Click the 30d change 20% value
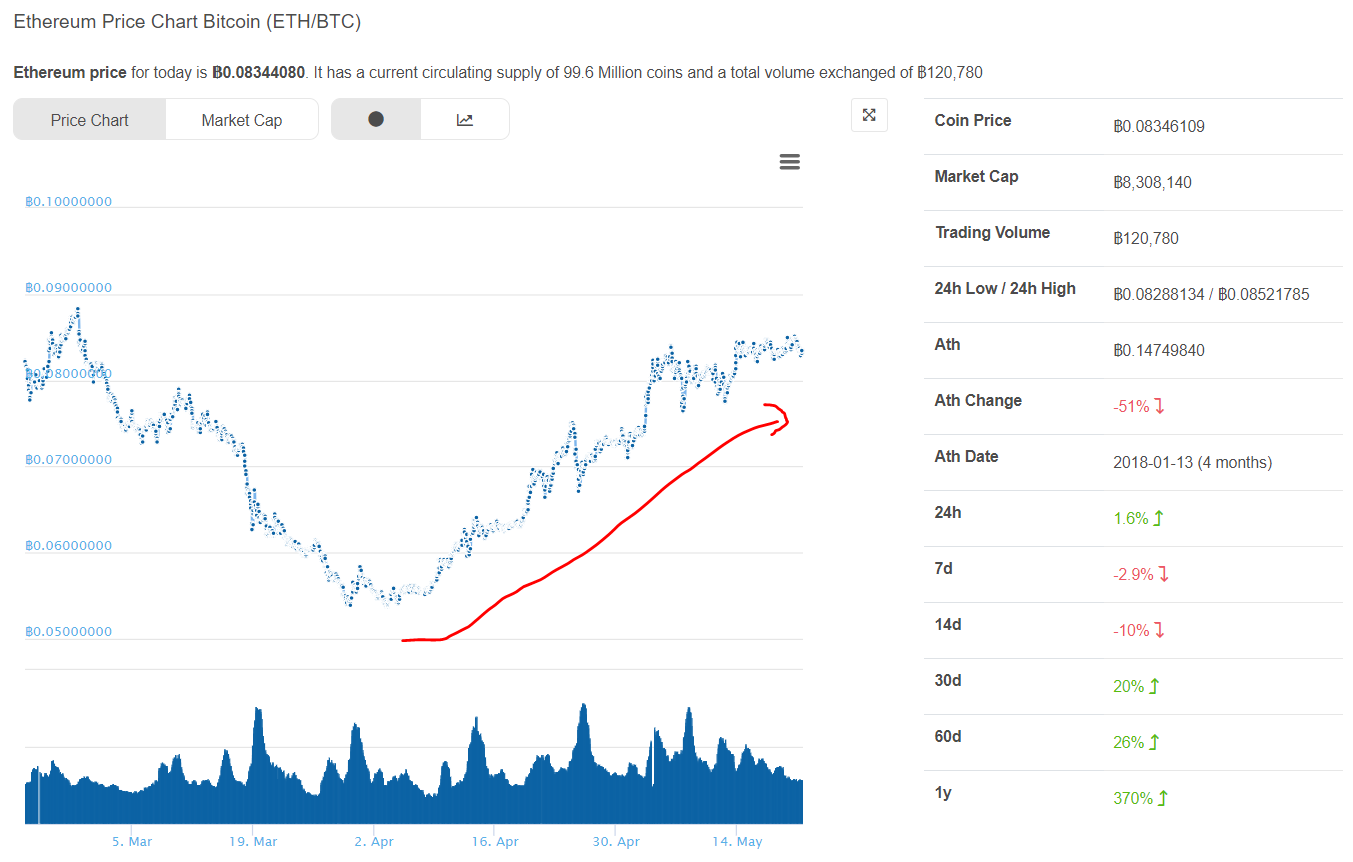This screenshot has width=1353, height=862. (x=1136, y=687)
